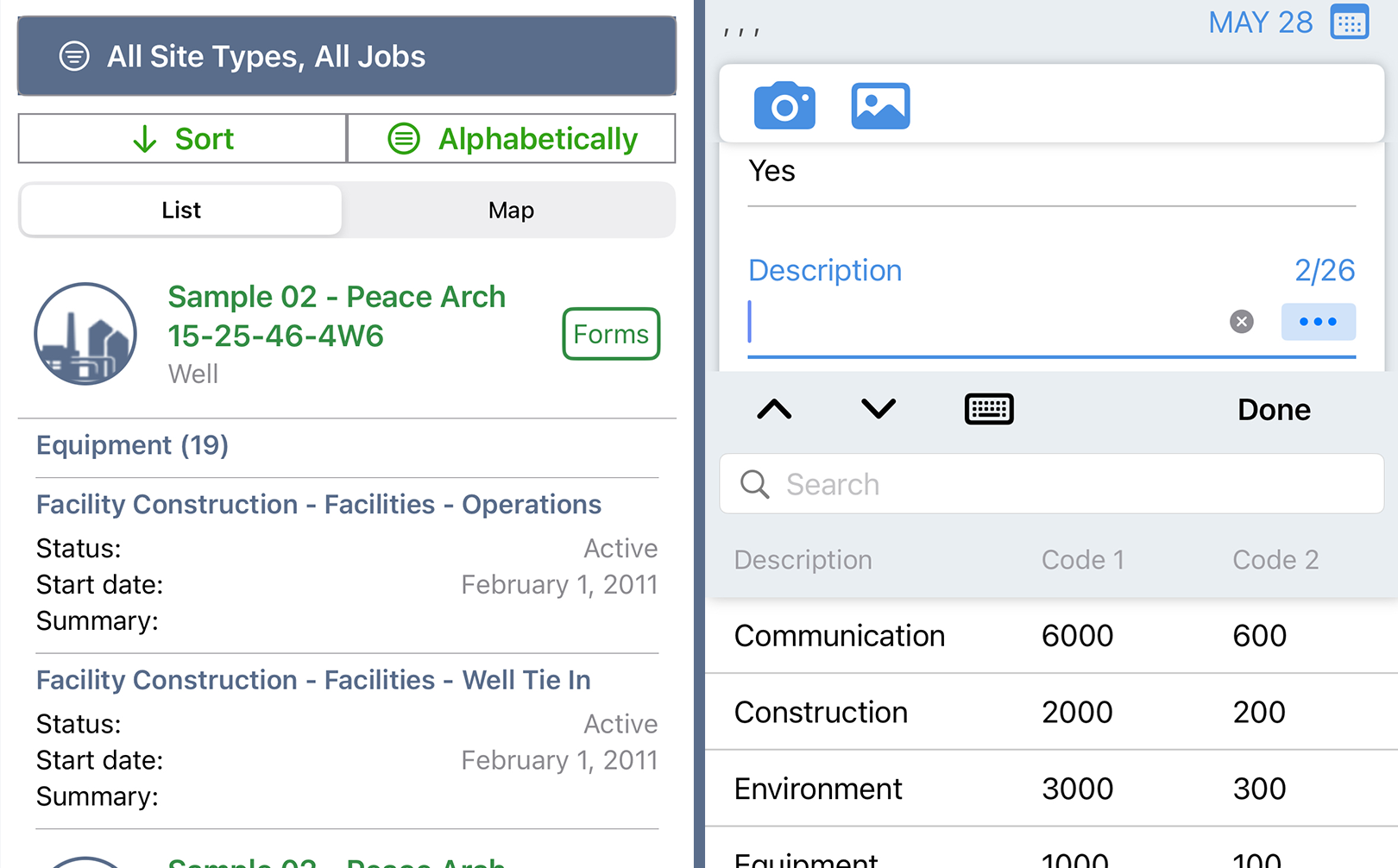
Task: Tap the keyboard icon in the accessory bar
Action: click(988, 408)
